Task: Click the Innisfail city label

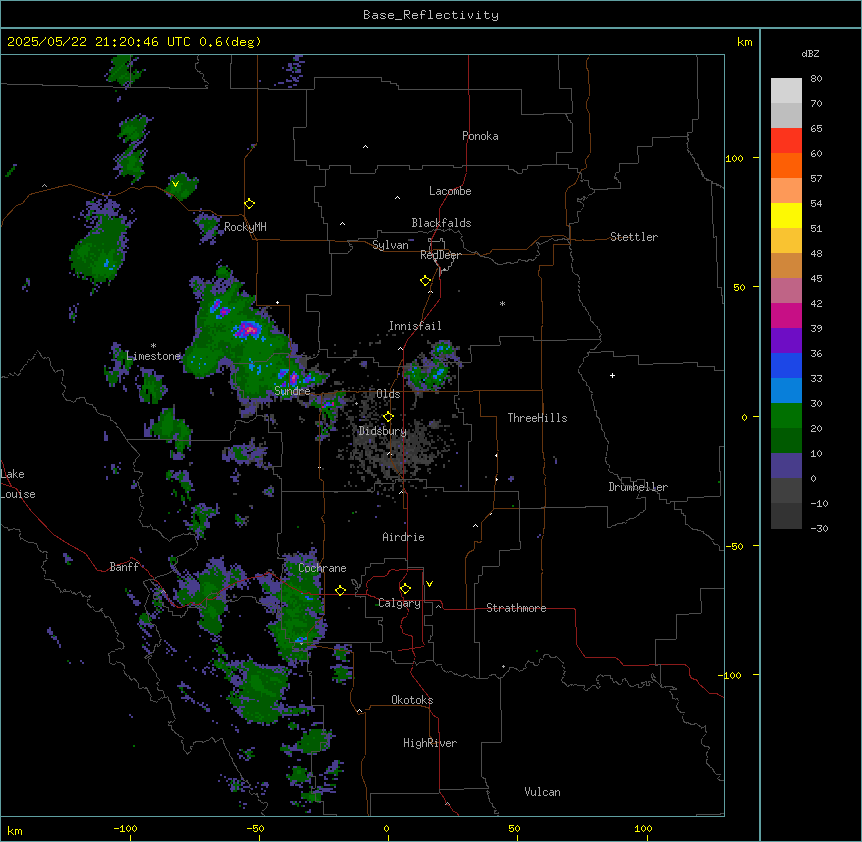Action: (x=415, y=326)
